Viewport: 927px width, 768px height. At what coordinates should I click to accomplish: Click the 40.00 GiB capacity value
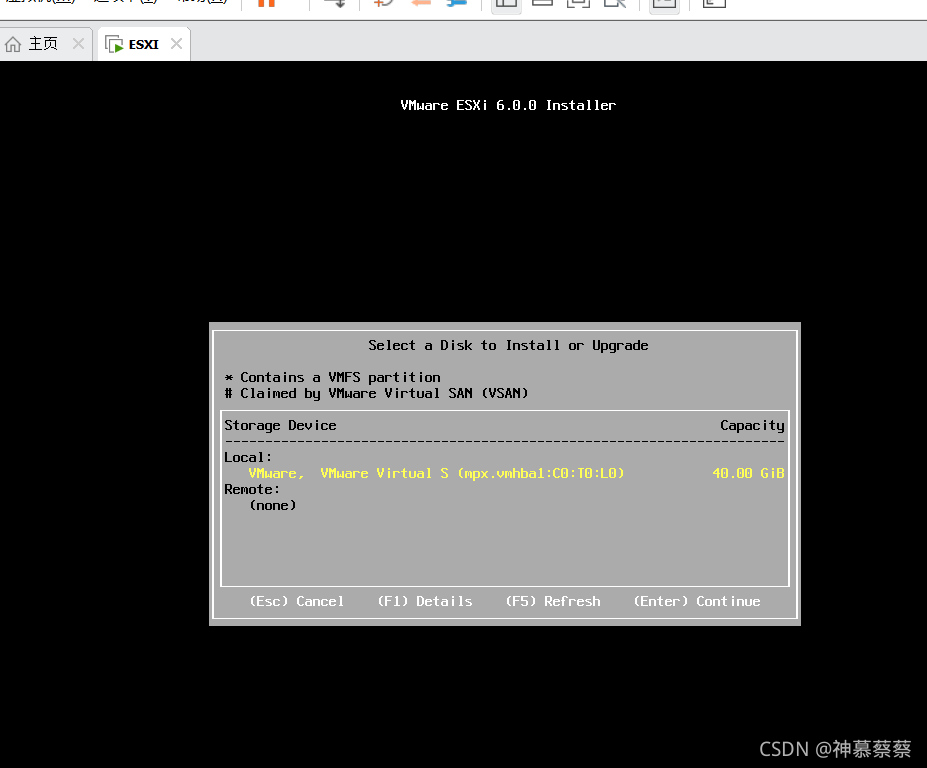click(748, 474)
